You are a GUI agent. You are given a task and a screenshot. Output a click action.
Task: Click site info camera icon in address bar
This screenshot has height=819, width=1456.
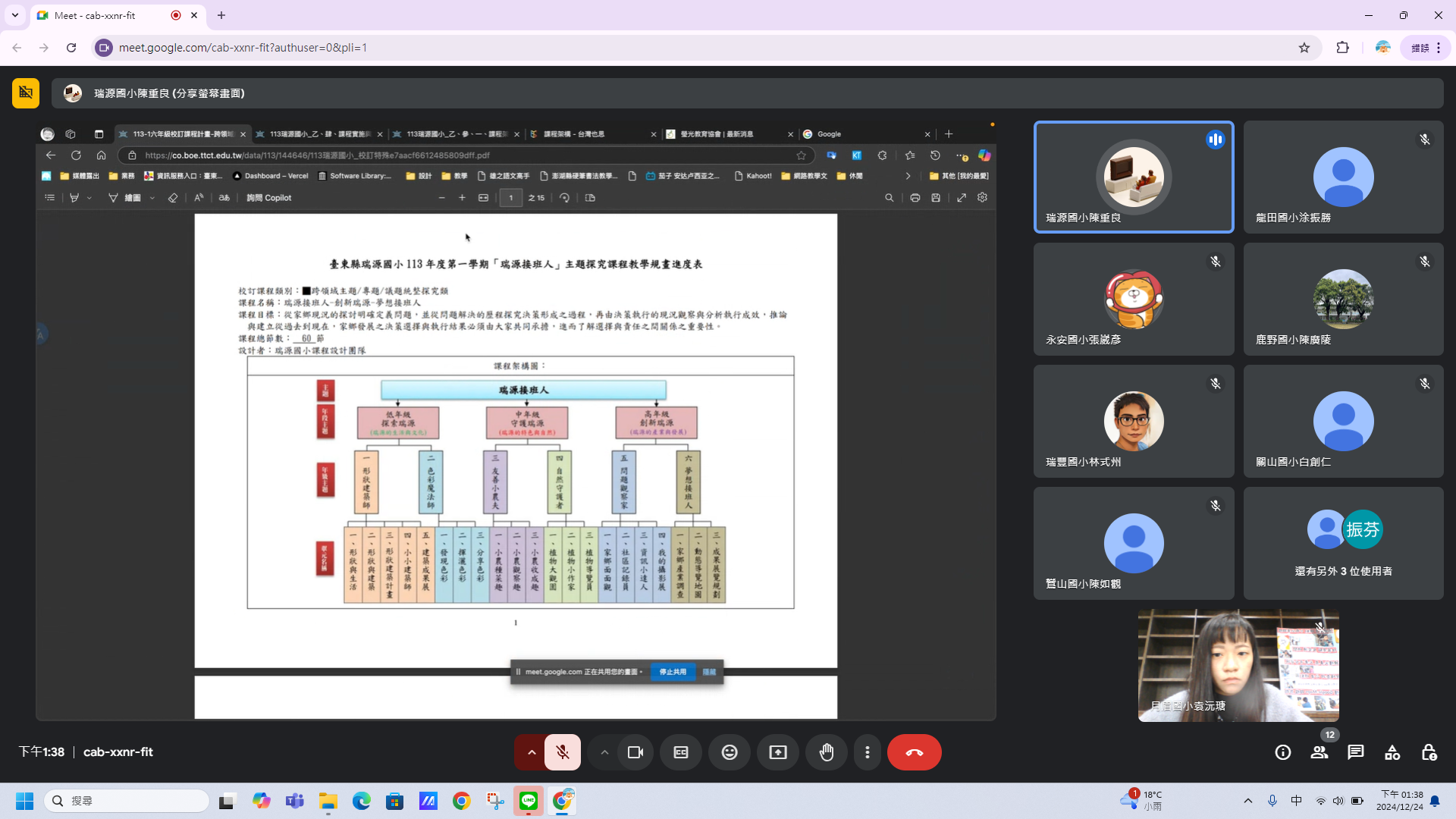pos(104,48)
